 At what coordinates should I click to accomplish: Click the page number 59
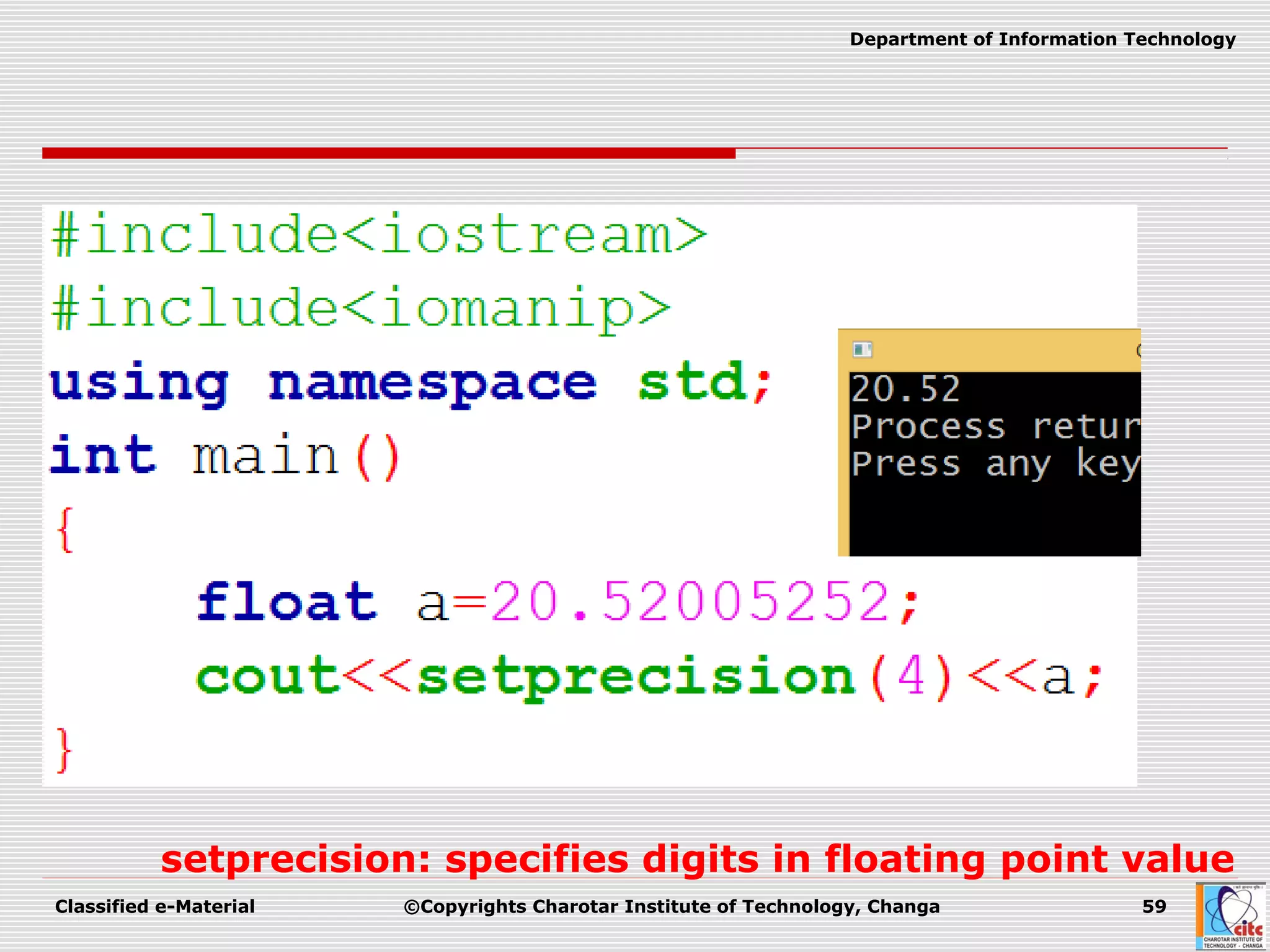(1154, 907)
